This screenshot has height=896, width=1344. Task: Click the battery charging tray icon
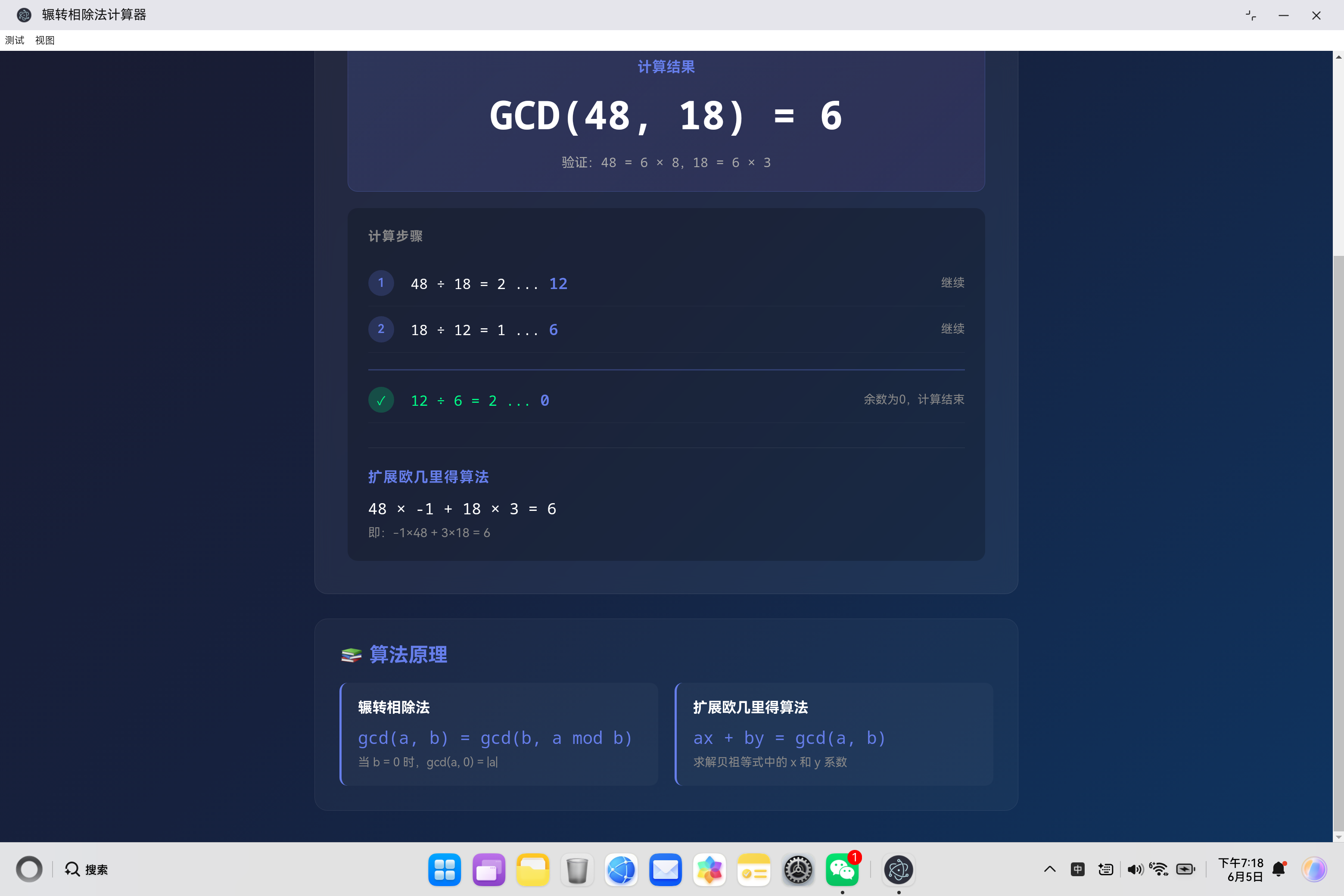pos(1186,869)
